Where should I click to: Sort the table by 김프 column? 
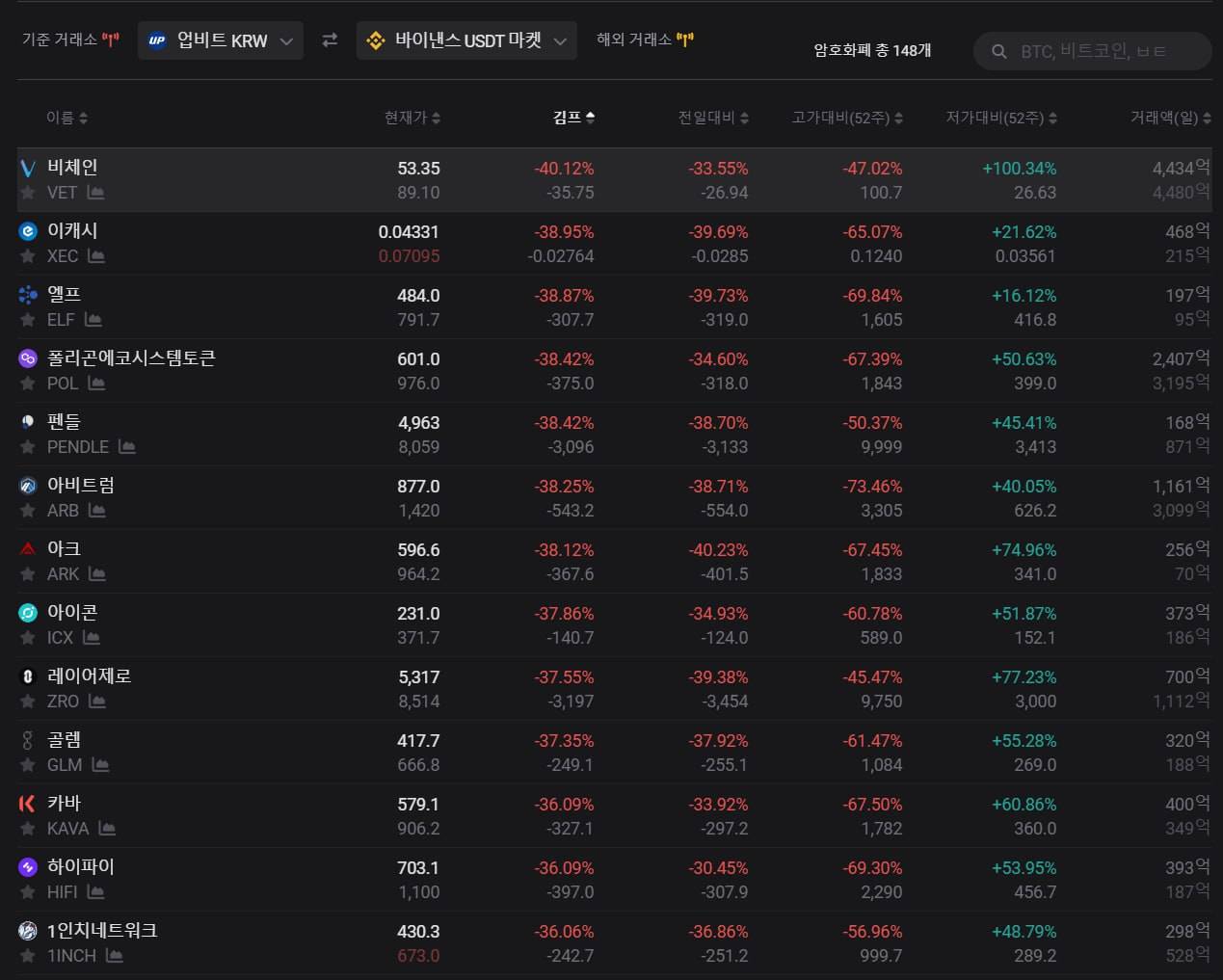point(573,118)
